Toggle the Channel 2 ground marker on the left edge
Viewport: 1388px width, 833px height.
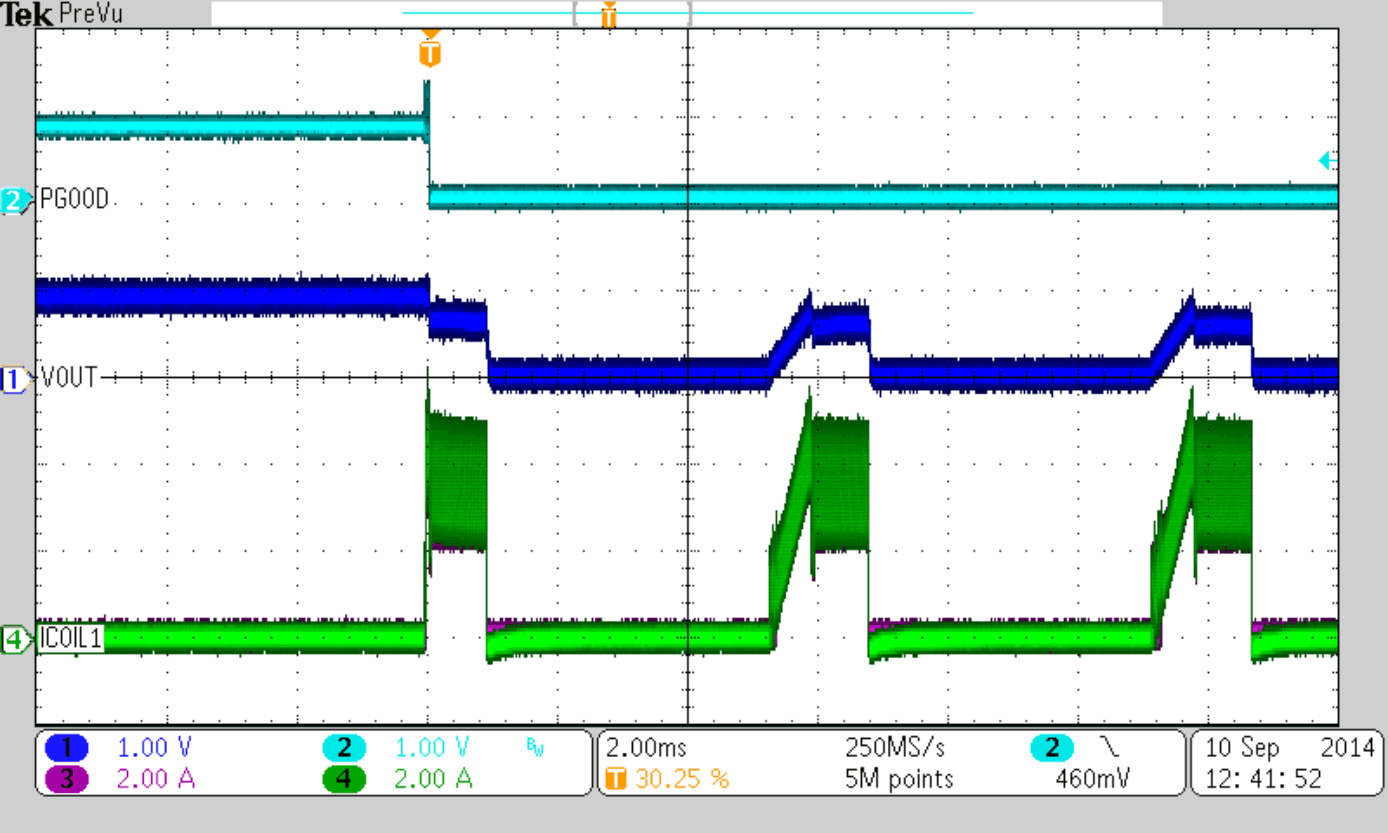pos(13,197)
